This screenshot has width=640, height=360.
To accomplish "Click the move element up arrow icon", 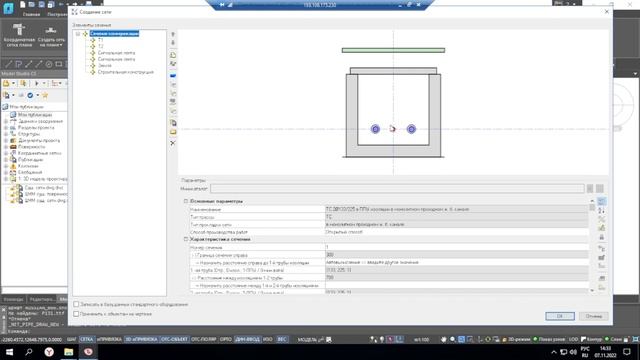I will (173, 35).
